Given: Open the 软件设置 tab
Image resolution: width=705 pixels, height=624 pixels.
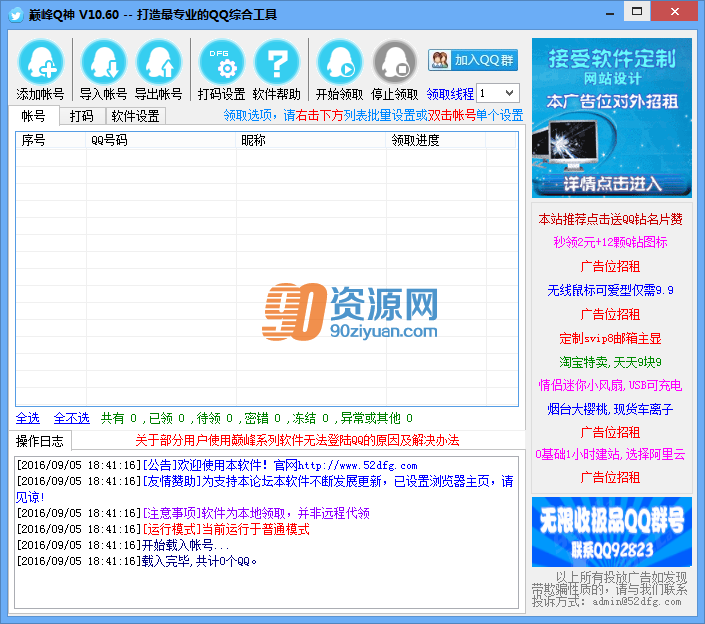Looking at the screenshot, I should click(135, 116).
